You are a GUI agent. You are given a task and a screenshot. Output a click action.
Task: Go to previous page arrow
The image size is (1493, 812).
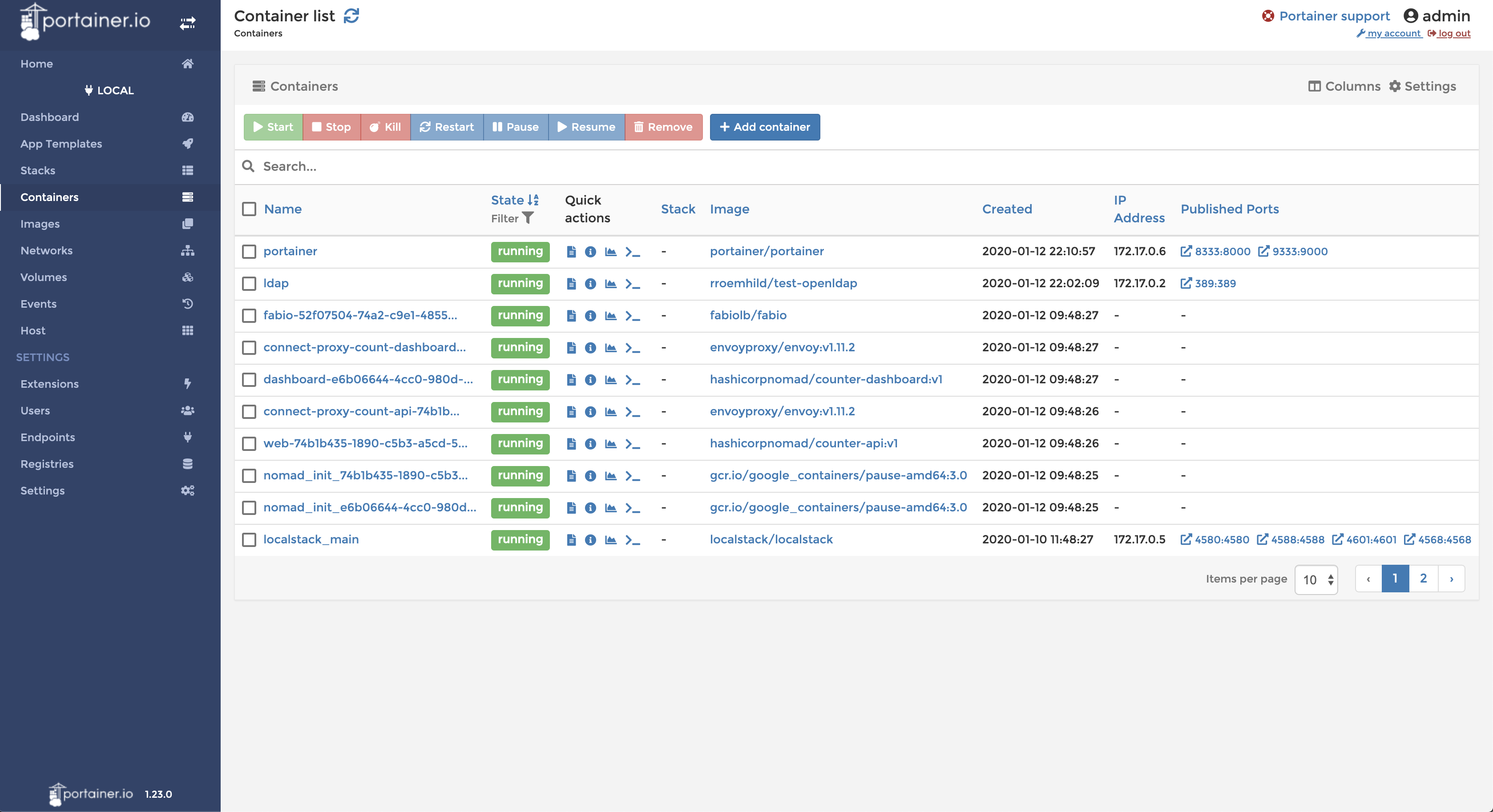pyautogui.click(x=1368, y=579)
